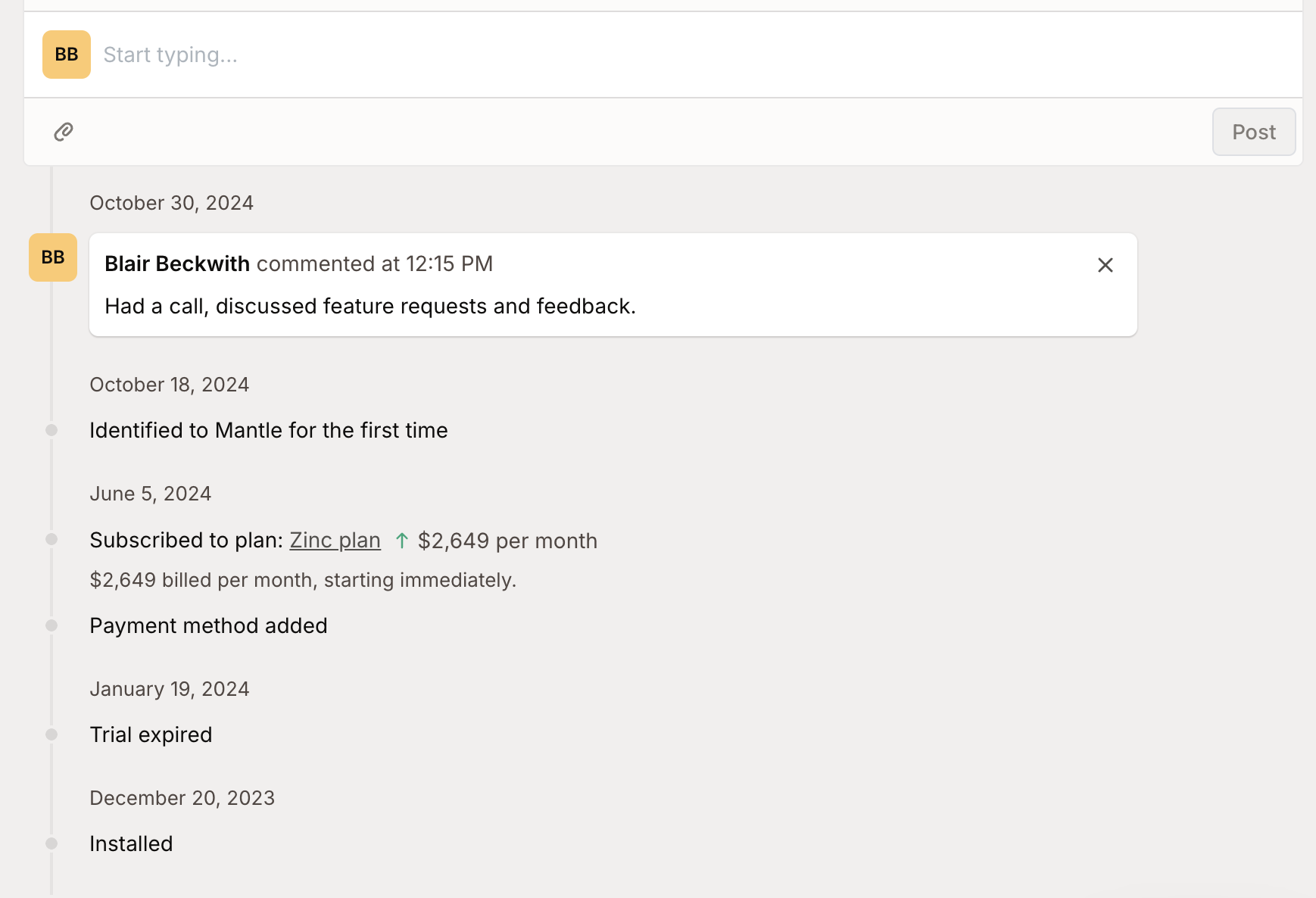Open the Zinc plan link

point(335,541)
